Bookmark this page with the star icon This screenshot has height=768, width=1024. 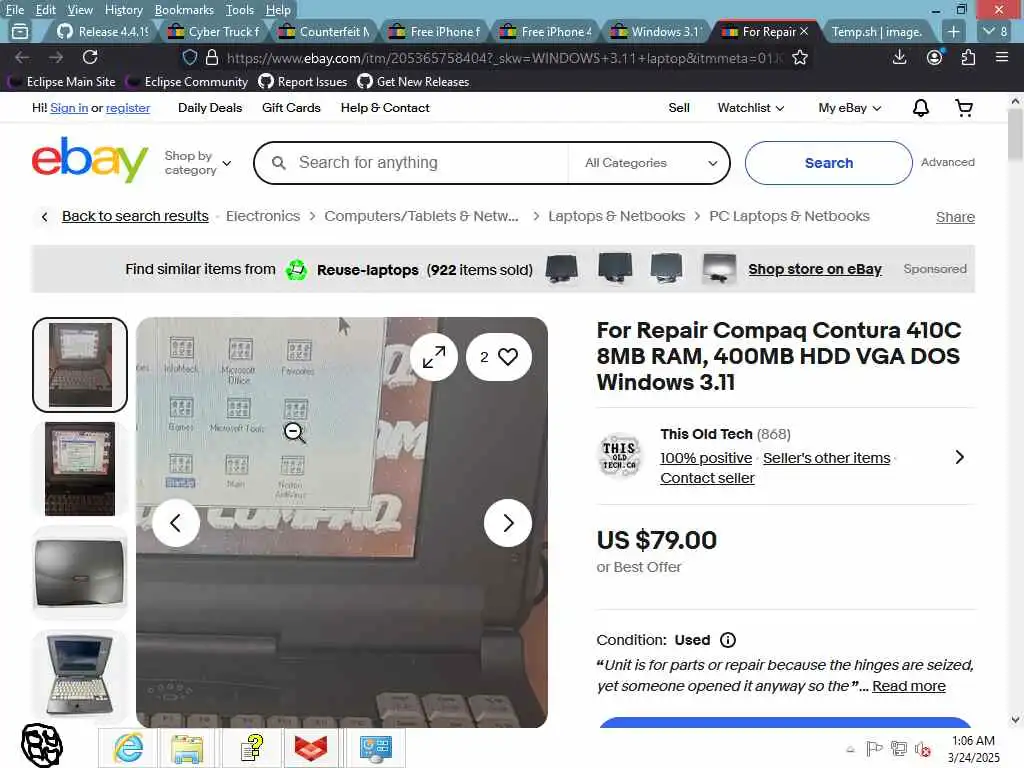(x=799, y=57)
